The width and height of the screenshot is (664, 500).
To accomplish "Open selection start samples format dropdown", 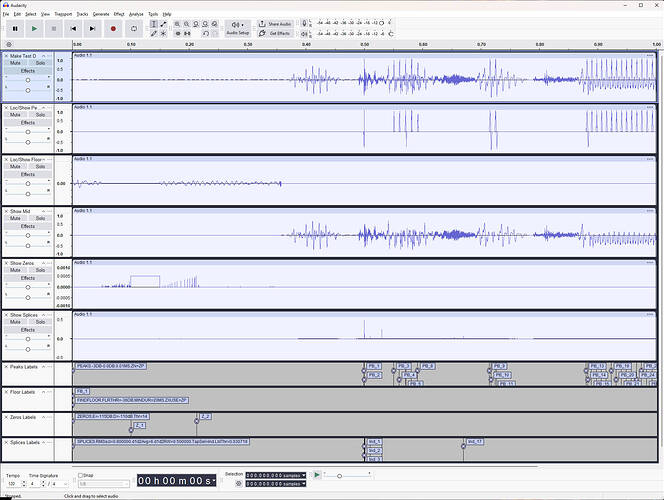I will pos(304,475).
